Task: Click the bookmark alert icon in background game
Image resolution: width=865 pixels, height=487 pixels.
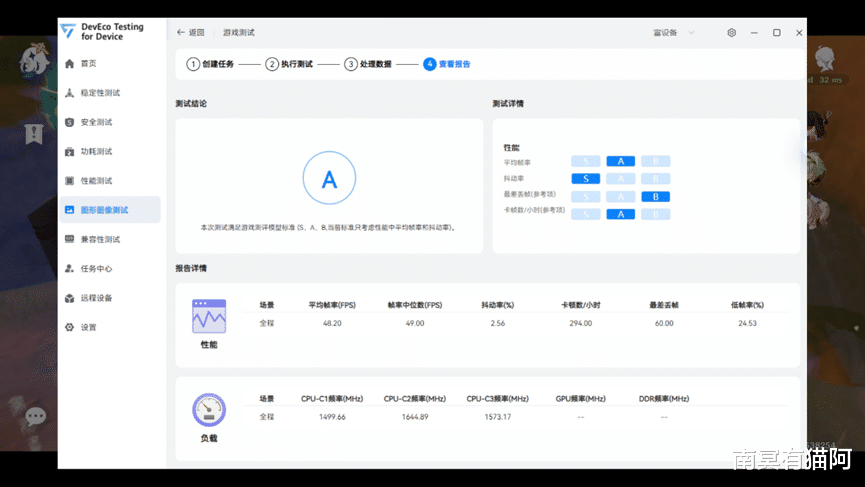Action: pyautogui.click(x=34, y=133)
